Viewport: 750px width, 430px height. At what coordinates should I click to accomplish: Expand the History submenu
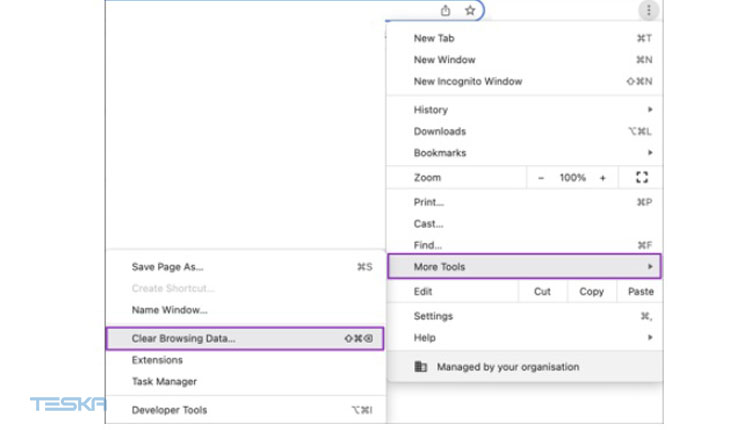tap(431, 110)
